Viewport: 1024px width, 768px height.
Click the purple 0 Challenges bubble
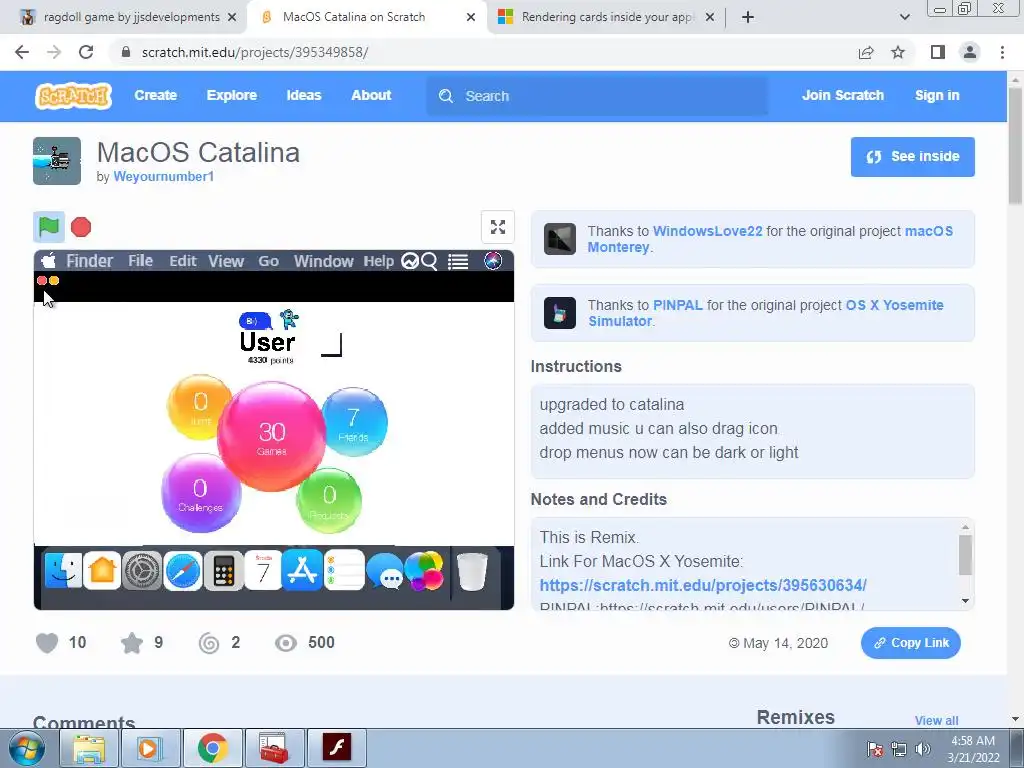200,494
